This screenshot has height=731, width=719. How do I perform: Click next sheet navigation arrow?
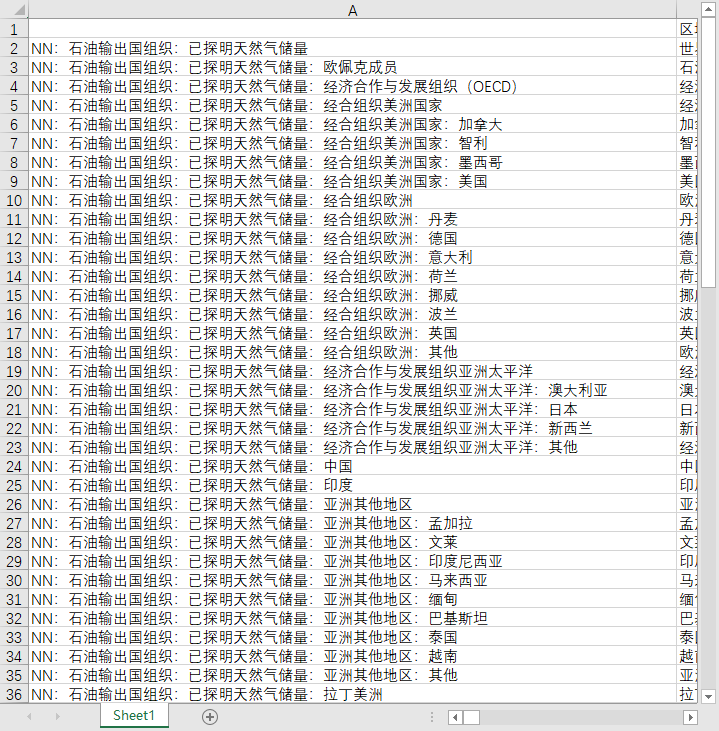58,717
